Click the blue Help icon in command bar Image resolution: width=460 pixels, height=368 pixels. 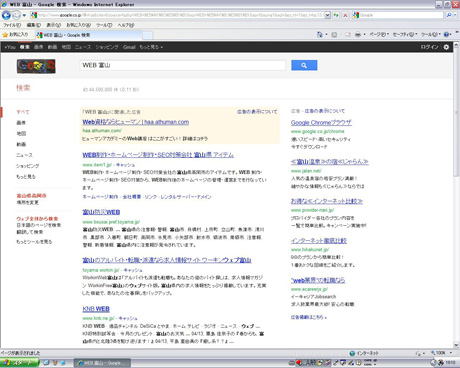(x=447, y=34)
